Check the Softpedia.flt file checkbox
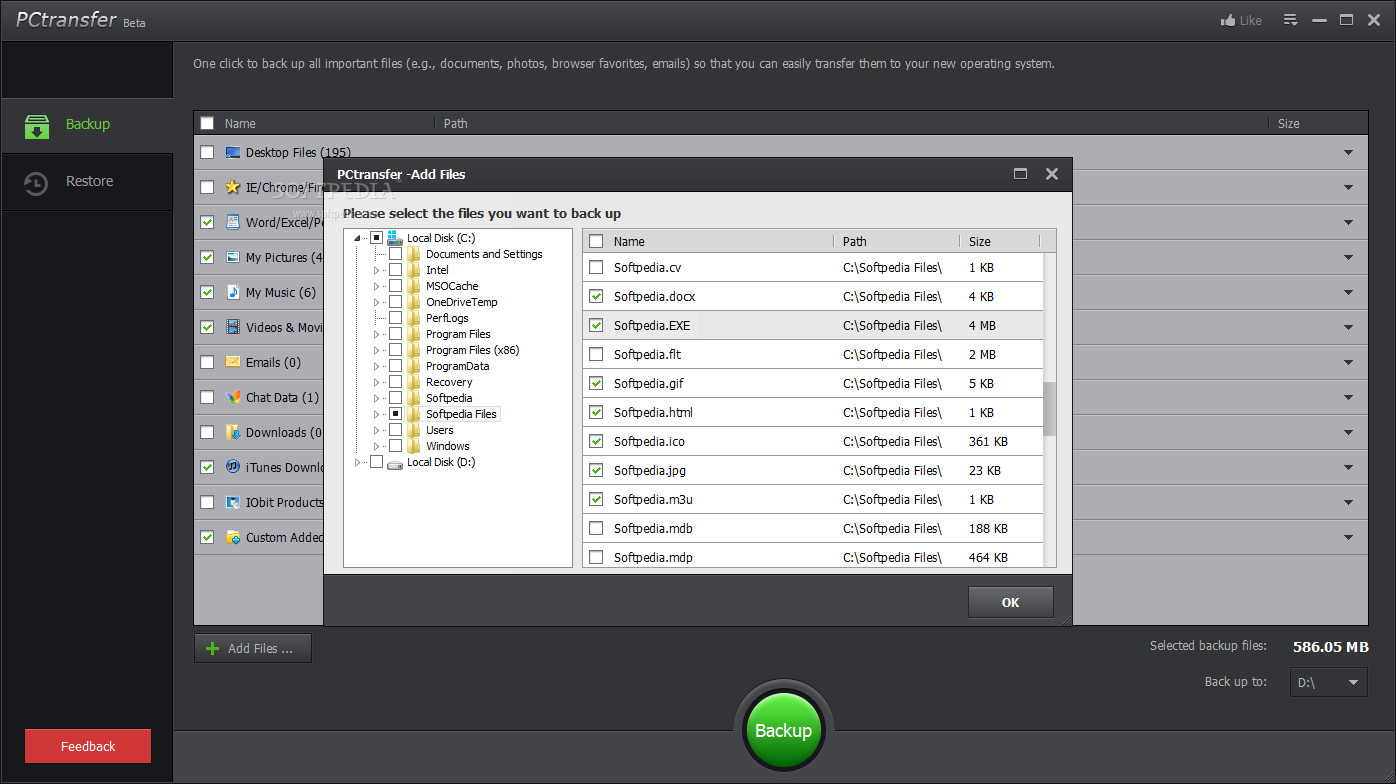The height and width of the screenshot is (784, 1396). tap(597, 355)
